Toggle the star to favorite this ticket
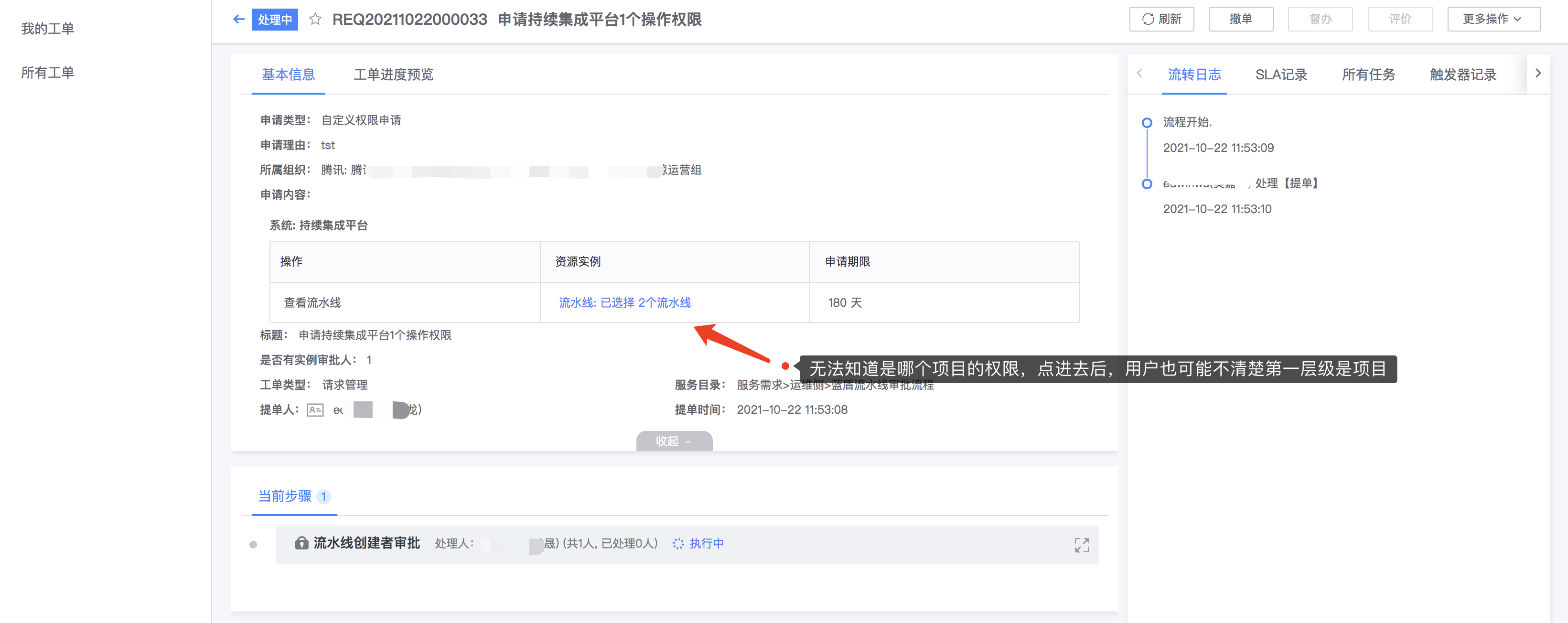Image resolution: width=1568 pixels, height=623 pixels. [x=315, y=19]
